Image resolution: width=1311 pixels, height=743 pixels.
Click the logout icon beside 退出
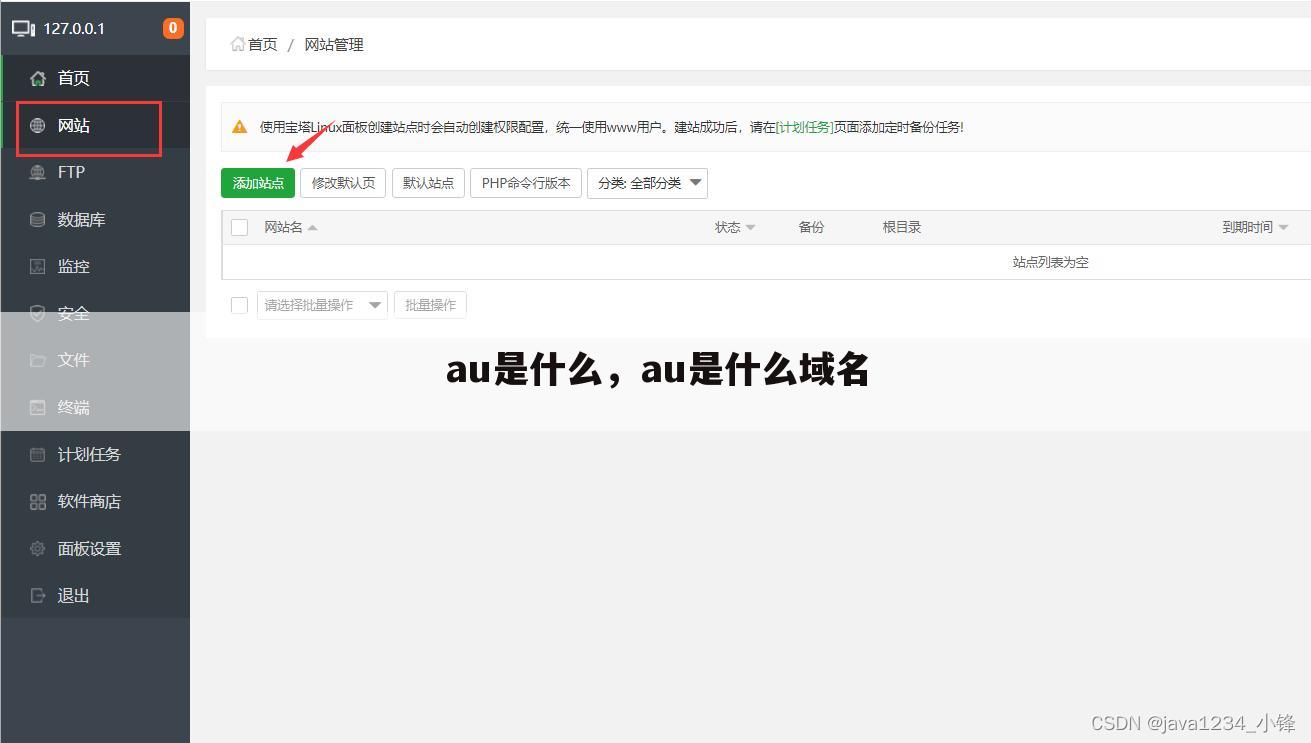[38, 596]
